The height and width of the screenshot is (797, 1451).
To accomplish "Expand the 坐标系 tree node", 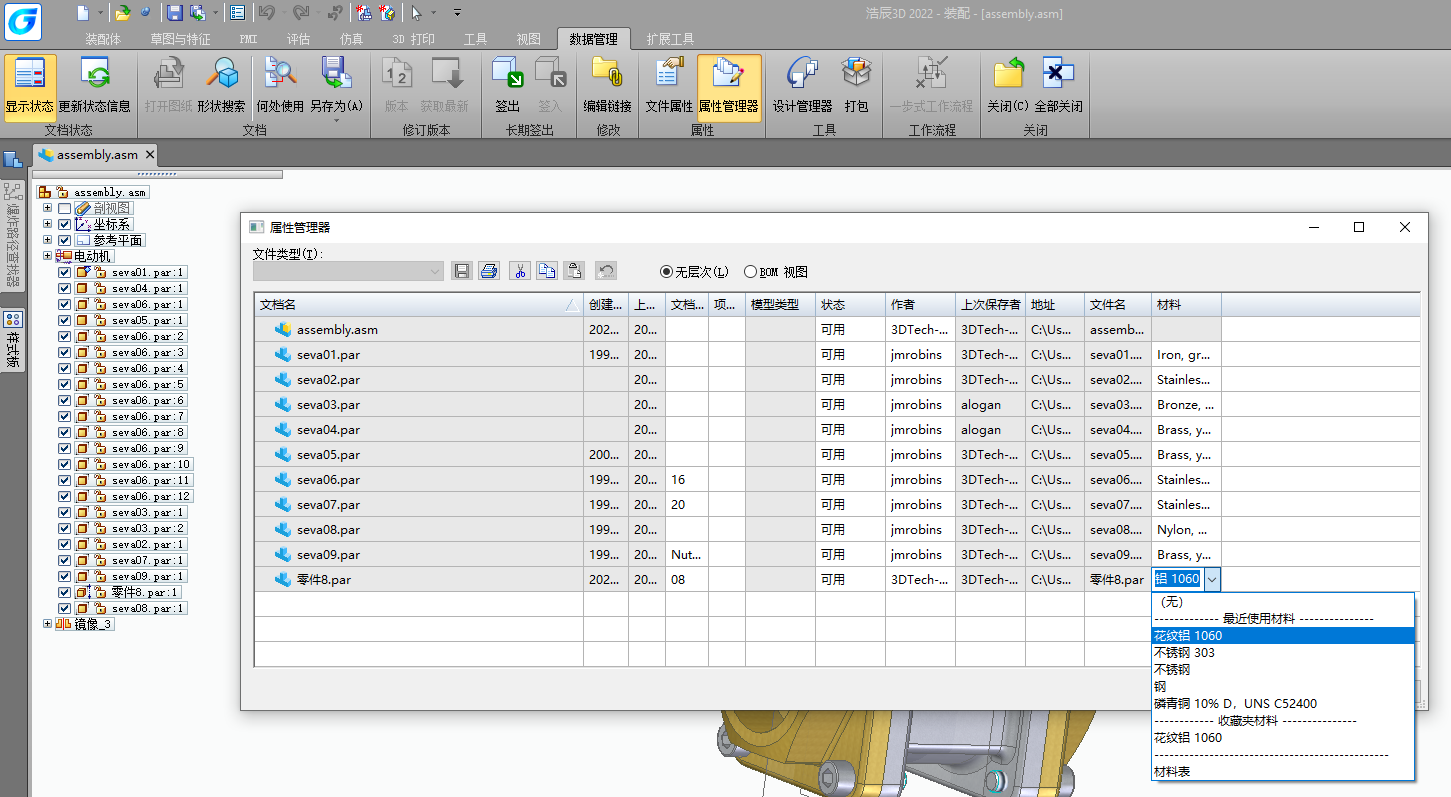I will click(x=47, y=224).
